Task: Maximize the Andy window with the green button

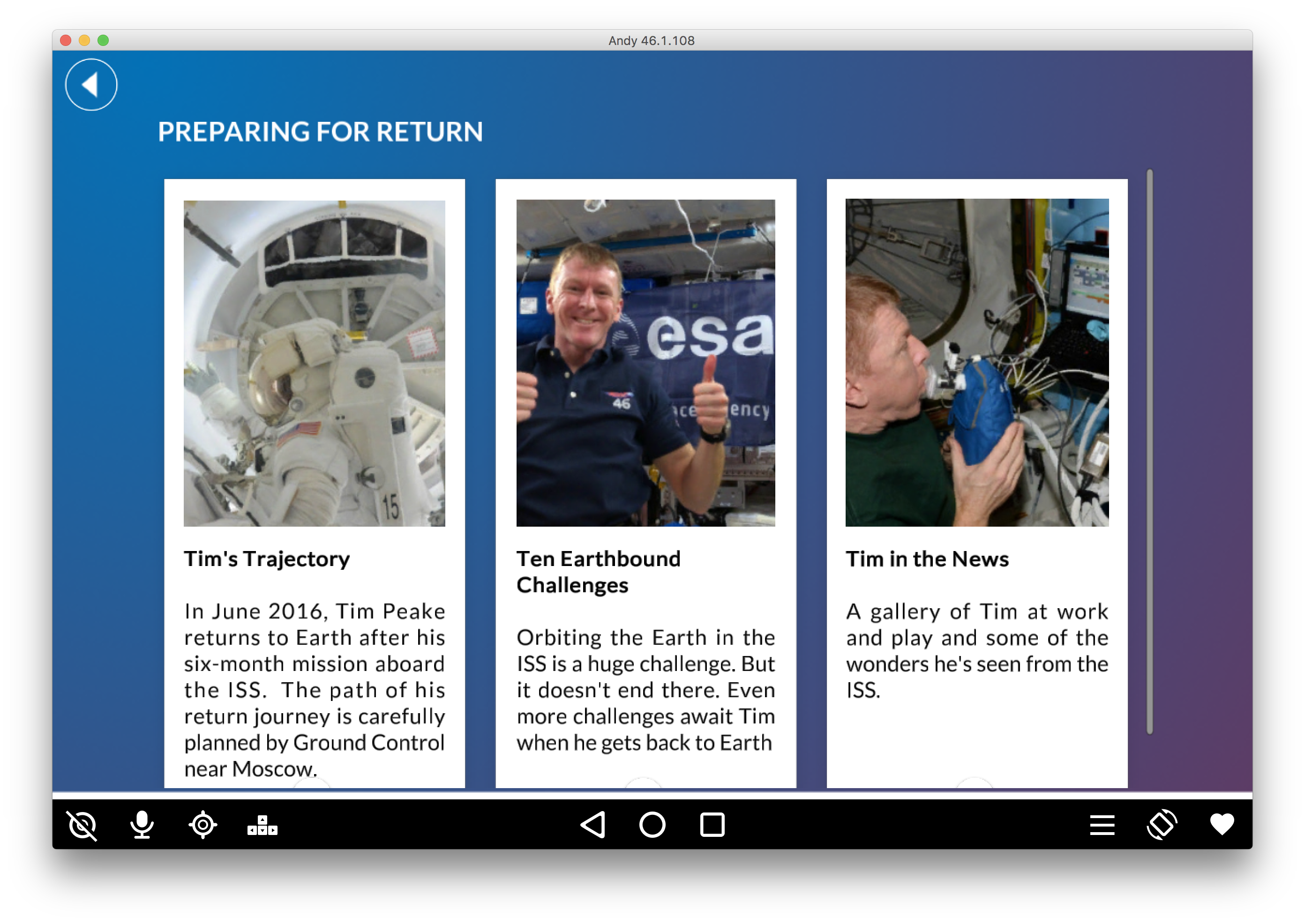Action: tap(103, 40)
